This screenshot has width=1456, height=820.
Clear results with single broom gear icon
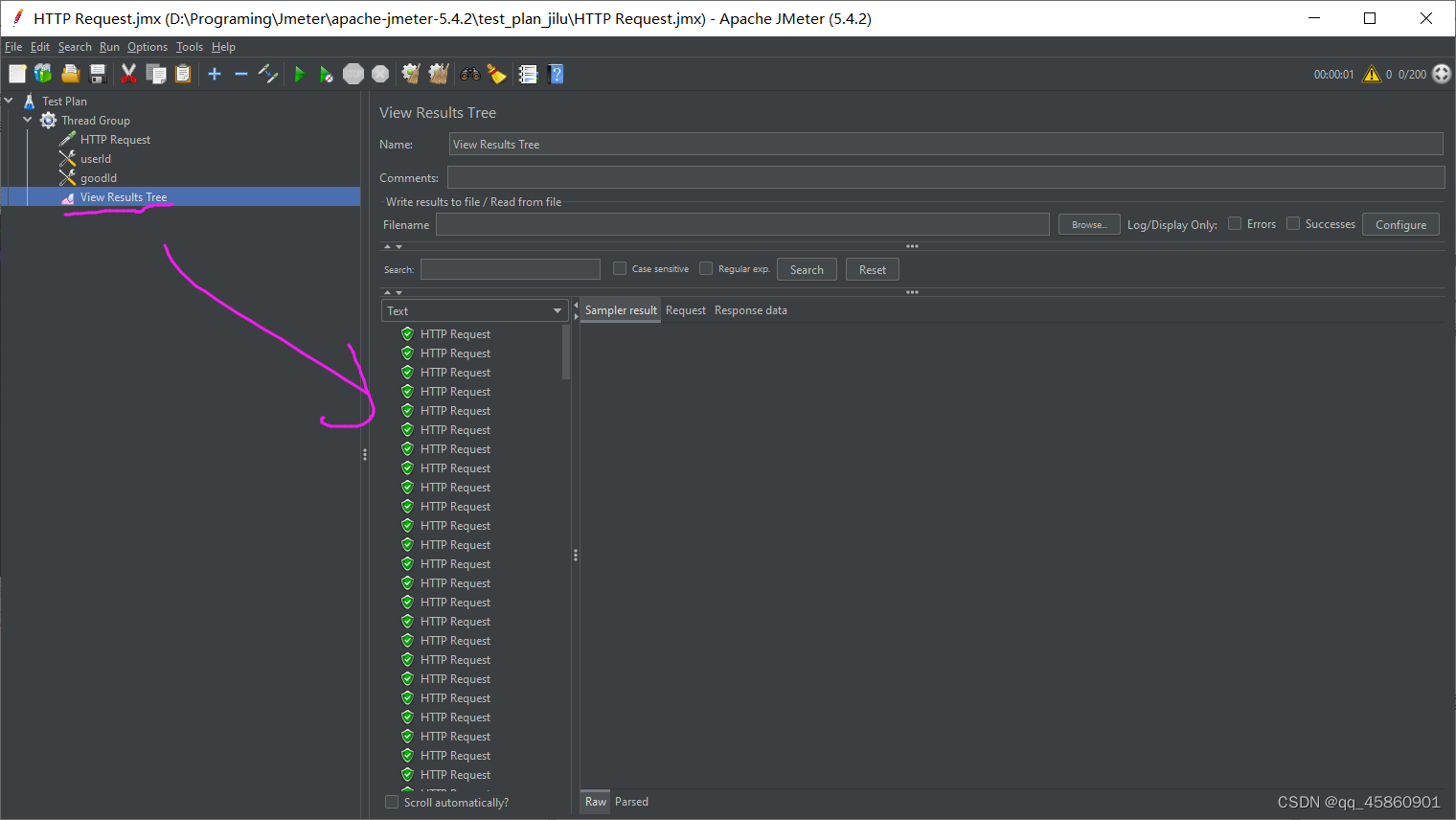pos(411,74)
